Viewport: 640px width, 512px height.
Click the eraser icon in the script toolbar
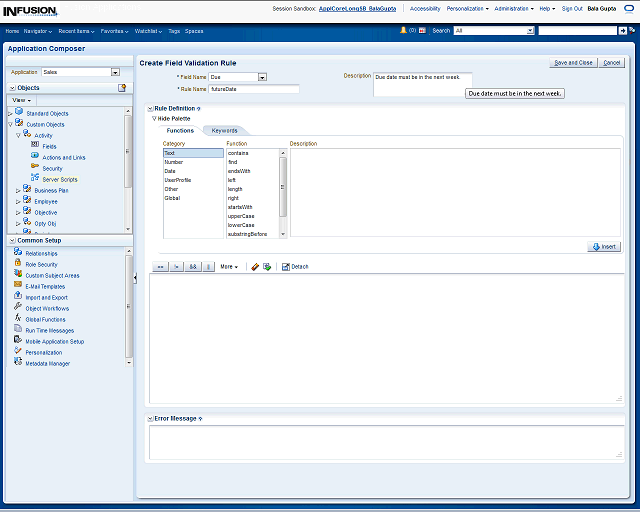coord(255,267)
